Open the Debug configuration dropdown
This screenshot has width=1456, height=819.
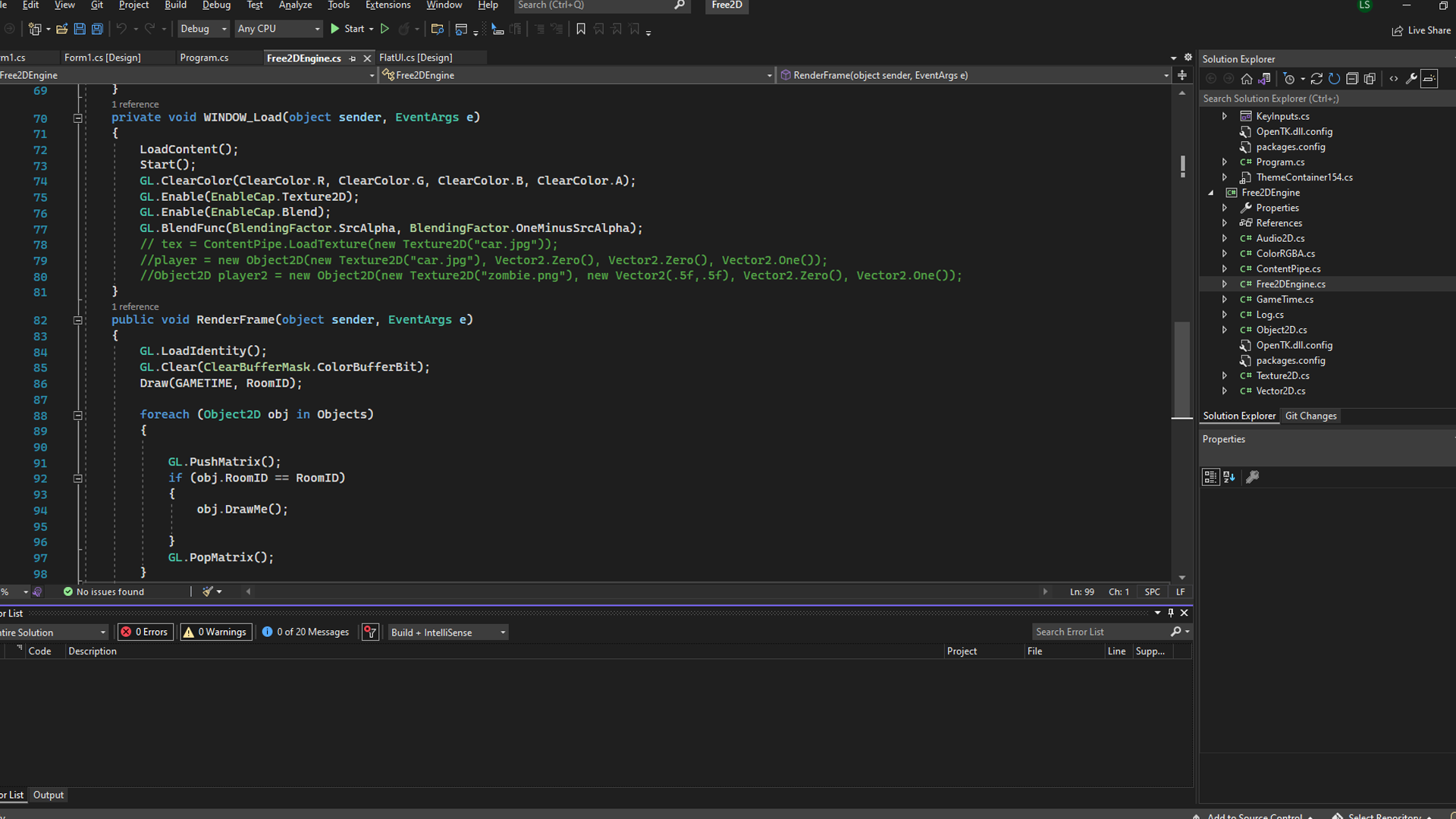pos(203,29)
